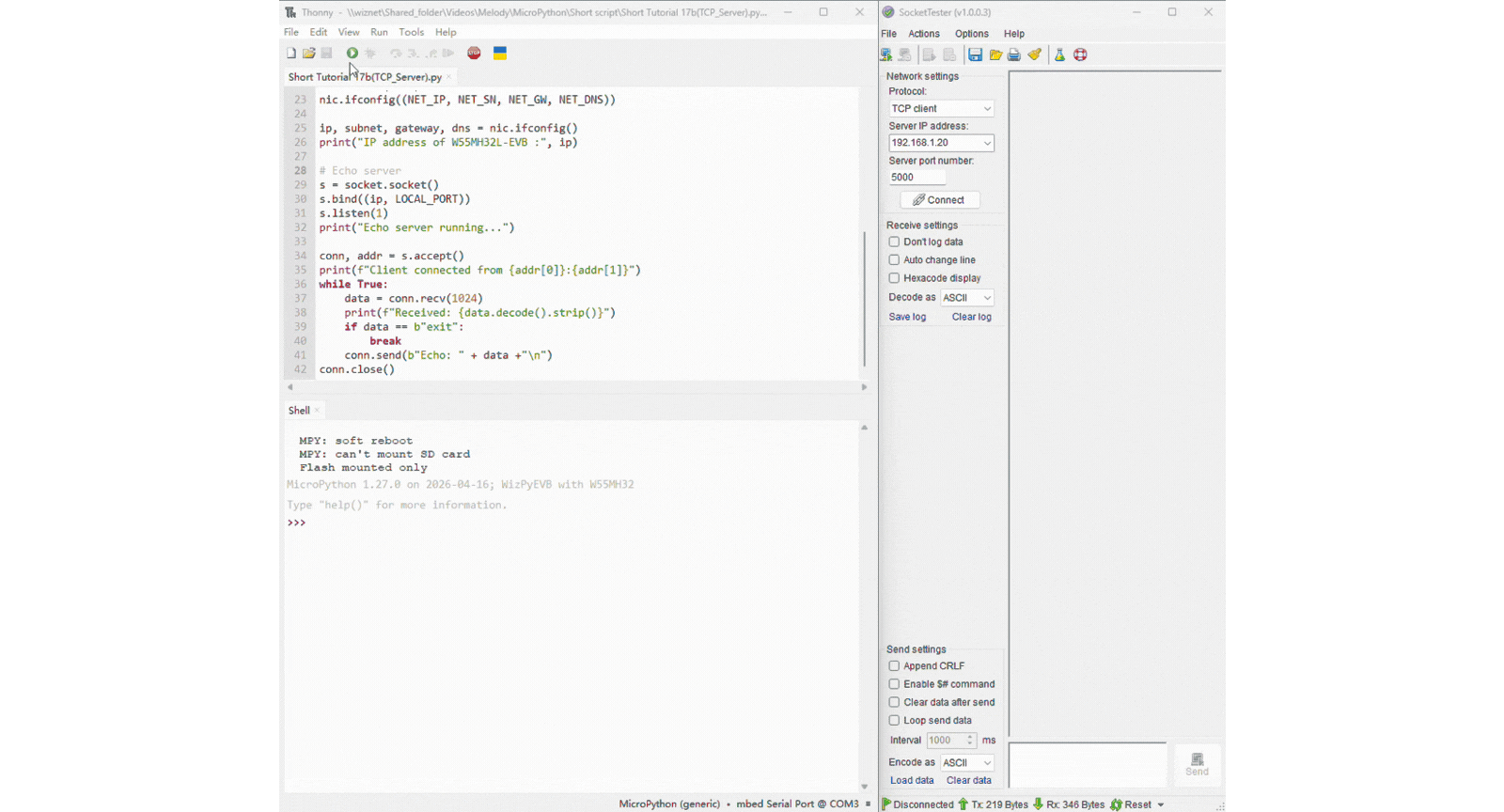
Task: Tick the Append CRLF checkbox
Action: (x=894, y=665)
